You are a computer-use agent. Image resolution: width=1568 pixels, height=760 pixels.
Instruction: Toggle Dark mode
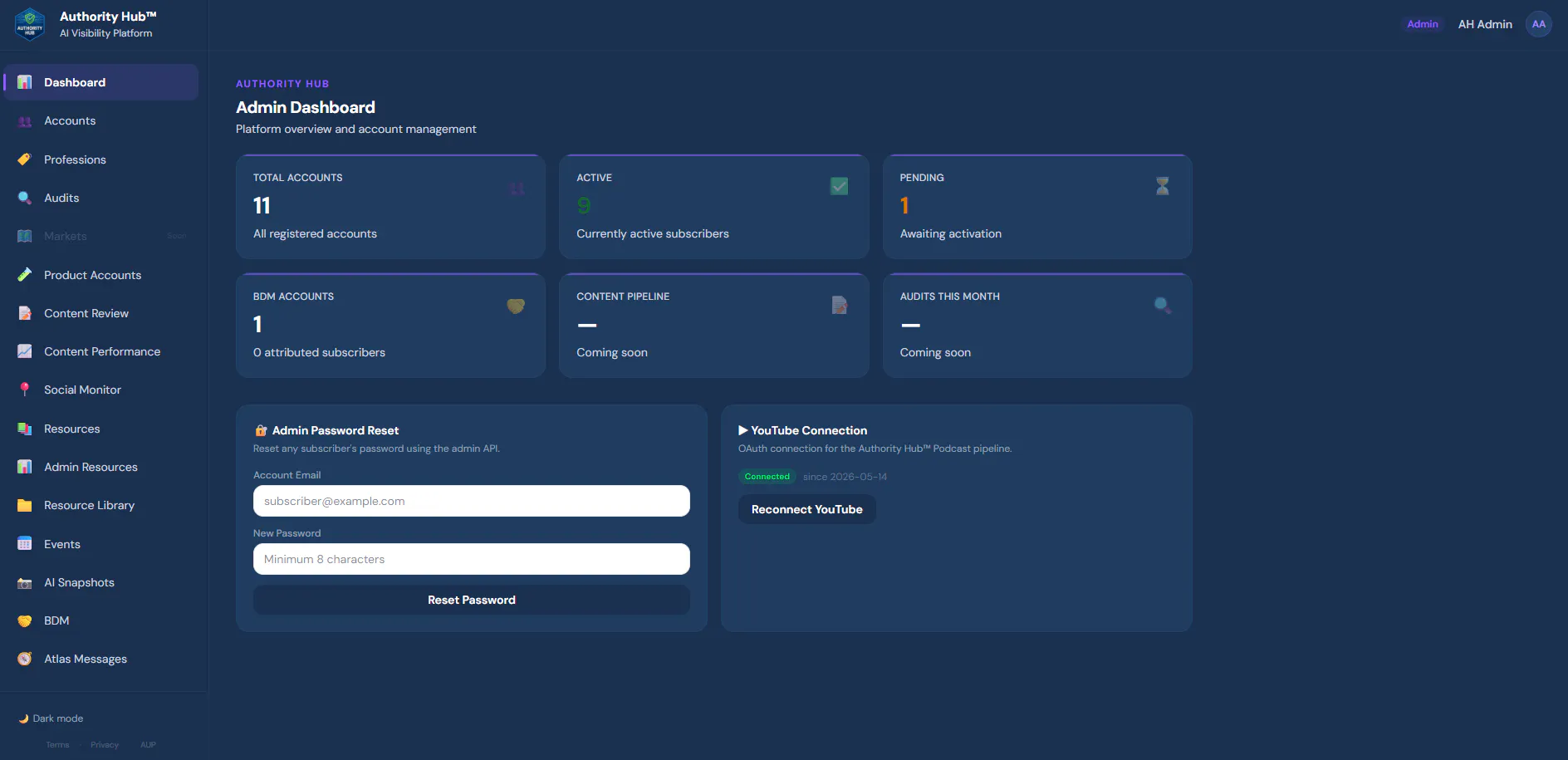[x=51, y=718]
